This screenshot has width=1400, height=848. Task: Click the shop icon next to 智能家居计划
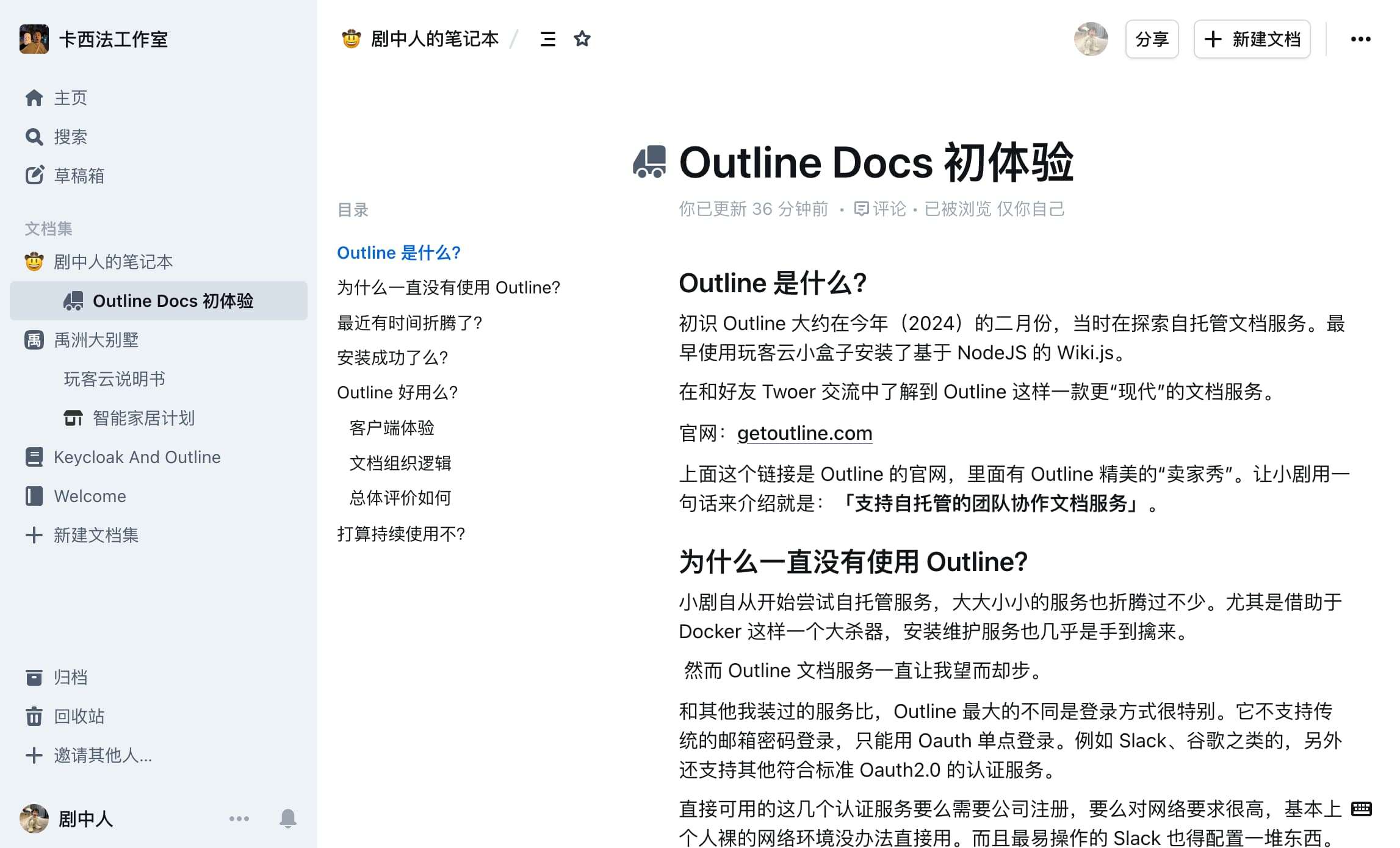[73, 418]
